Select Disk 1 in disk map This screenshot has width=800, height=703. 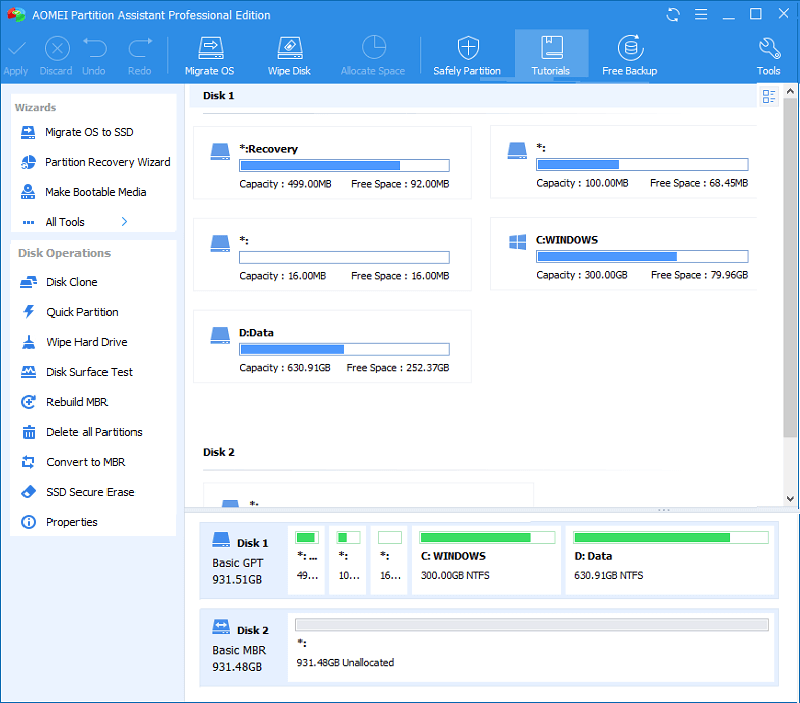click(243, 561)
